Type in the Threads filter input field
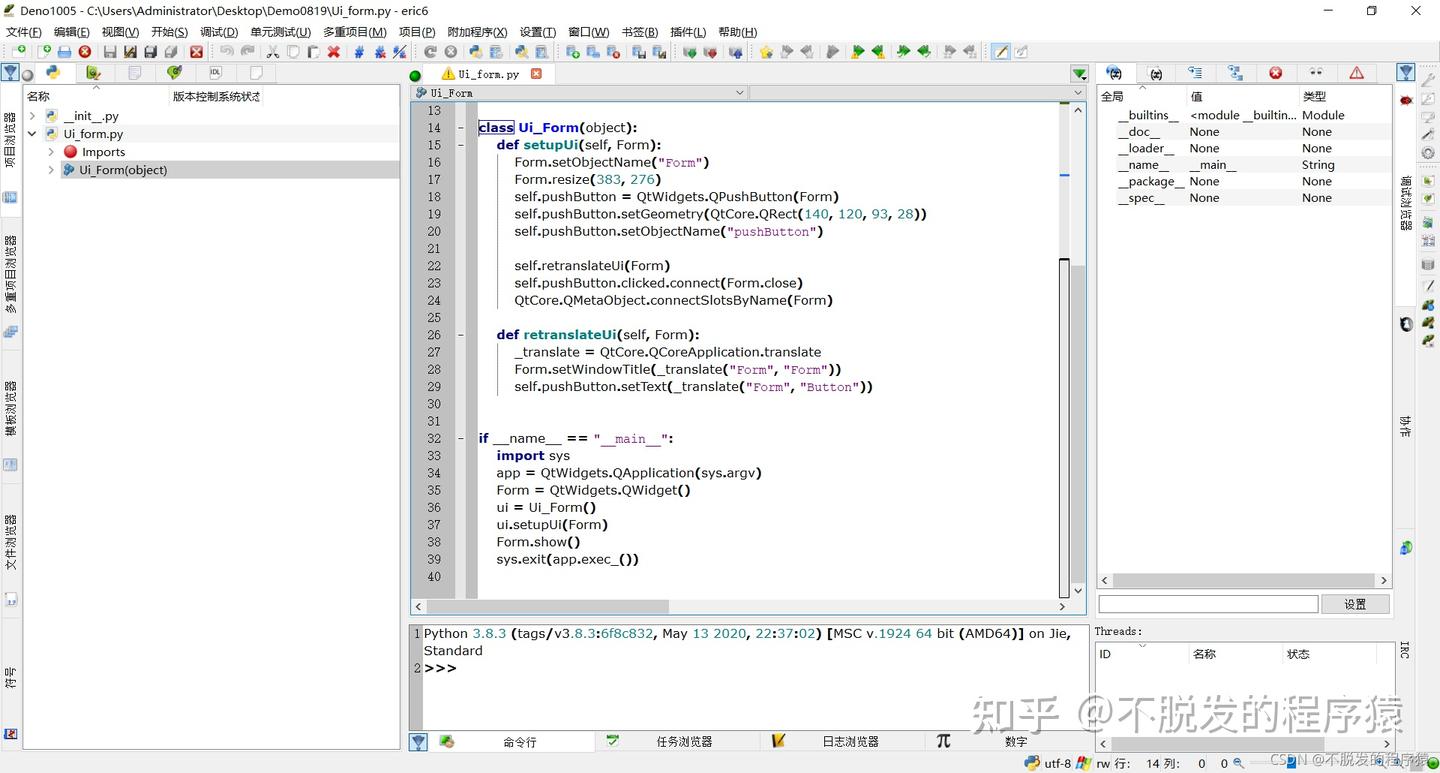 coord(1208,603)
